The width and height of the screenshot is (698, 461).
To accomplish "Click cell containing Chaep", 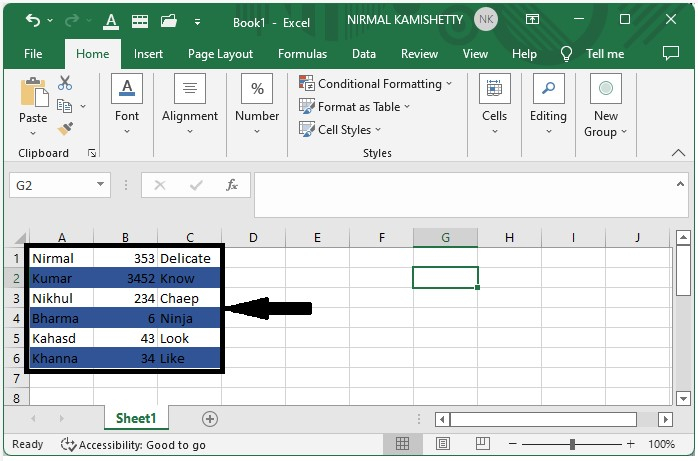I will (189, 298).
